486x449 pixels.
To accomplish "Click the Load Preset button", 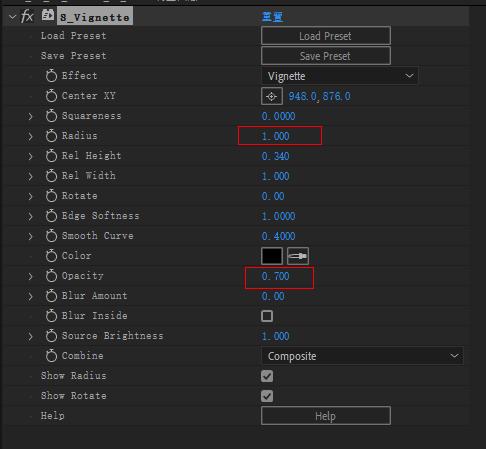I will tap(326, 36).
